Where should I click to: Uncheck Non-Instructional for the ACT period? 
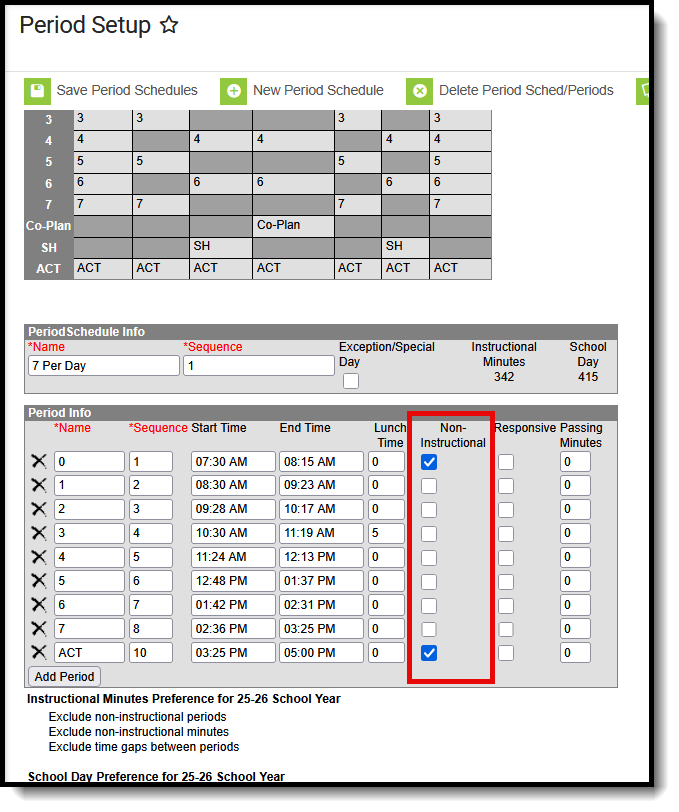[x=429, y=653]
